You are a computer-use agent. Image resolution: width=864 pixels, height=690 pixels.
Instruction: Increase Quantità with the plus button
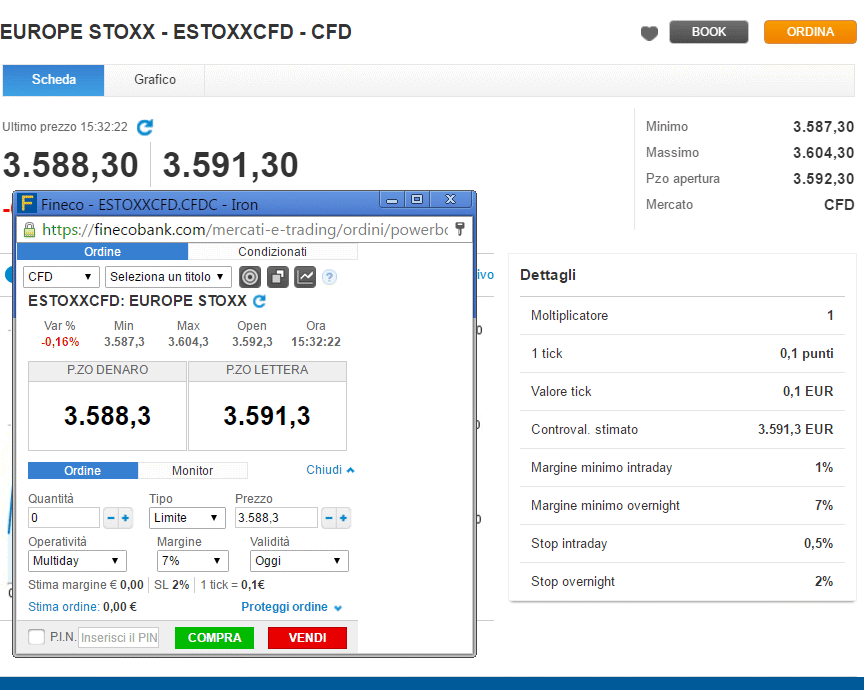[x=126, y=518]
